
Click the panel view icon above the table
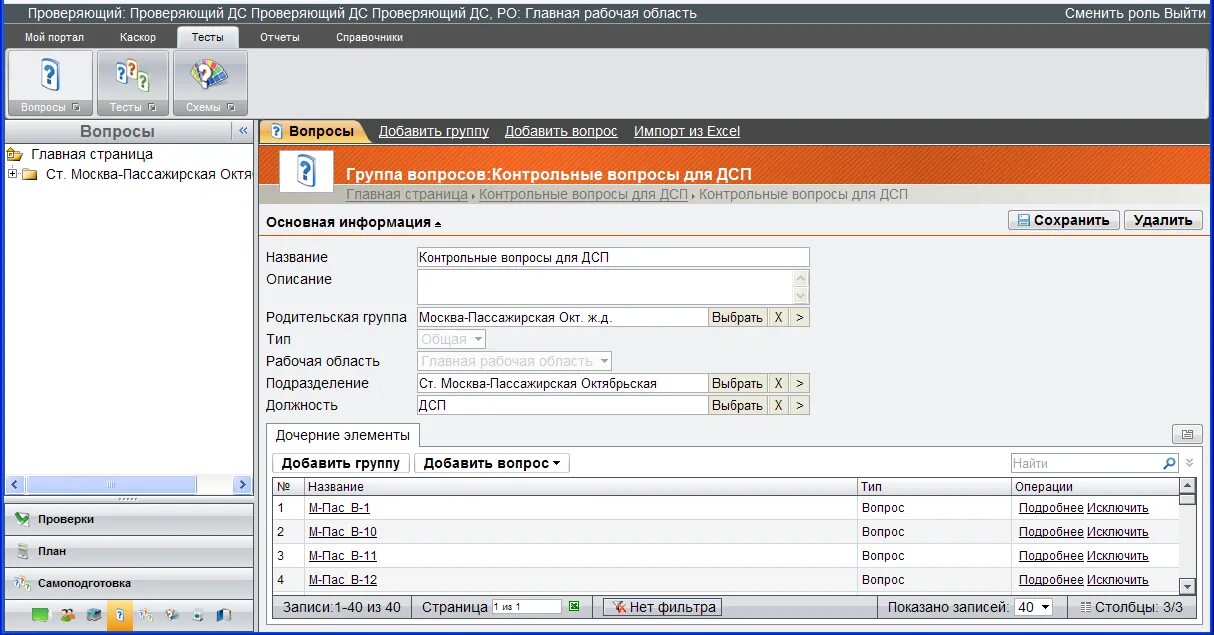(x=1187, y=435)
